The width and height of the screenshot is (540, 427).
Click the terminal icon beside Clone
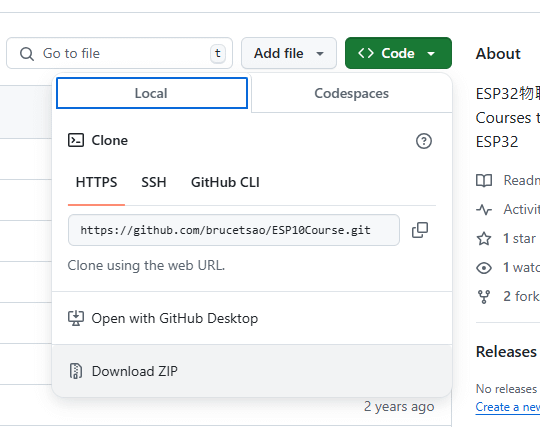click(76, 140)
